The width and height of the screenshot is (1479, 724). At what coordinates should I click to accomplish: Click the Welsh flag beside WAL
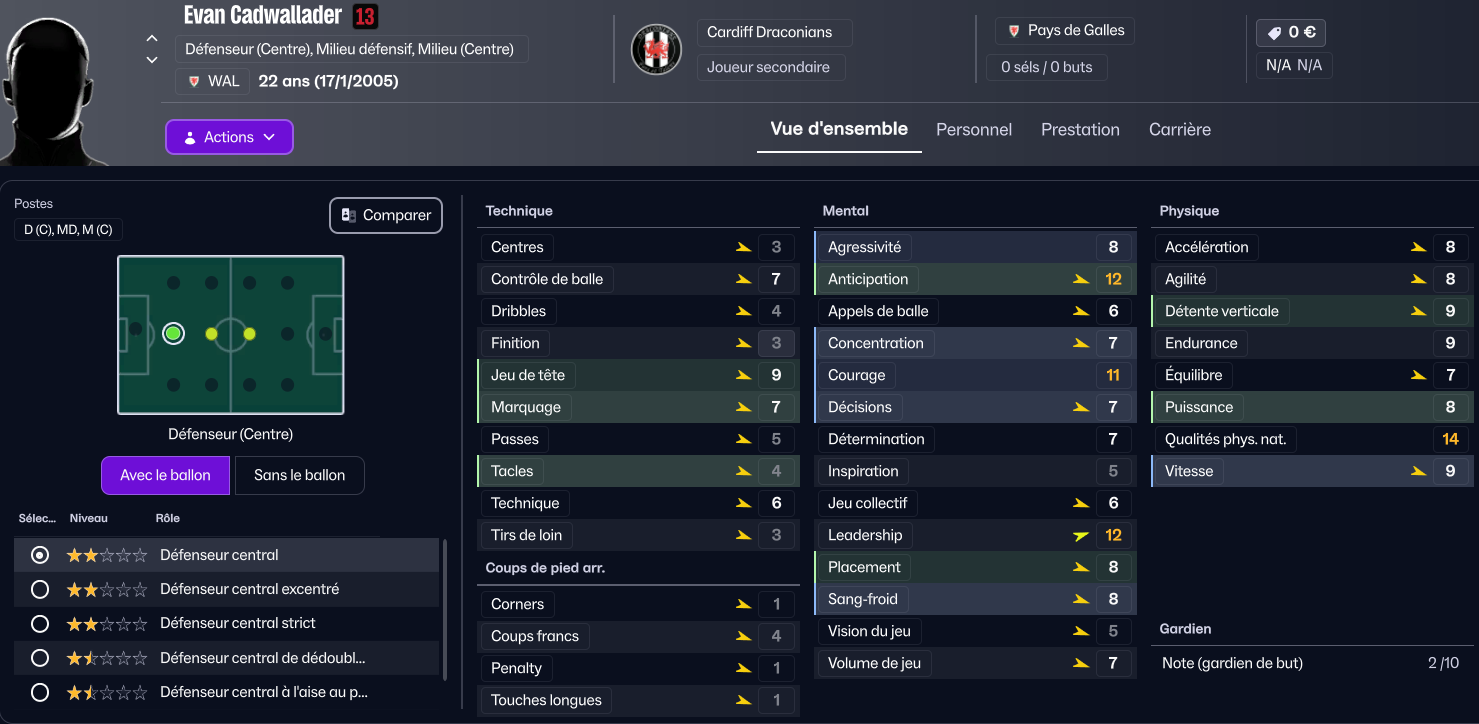pos(194,81)
